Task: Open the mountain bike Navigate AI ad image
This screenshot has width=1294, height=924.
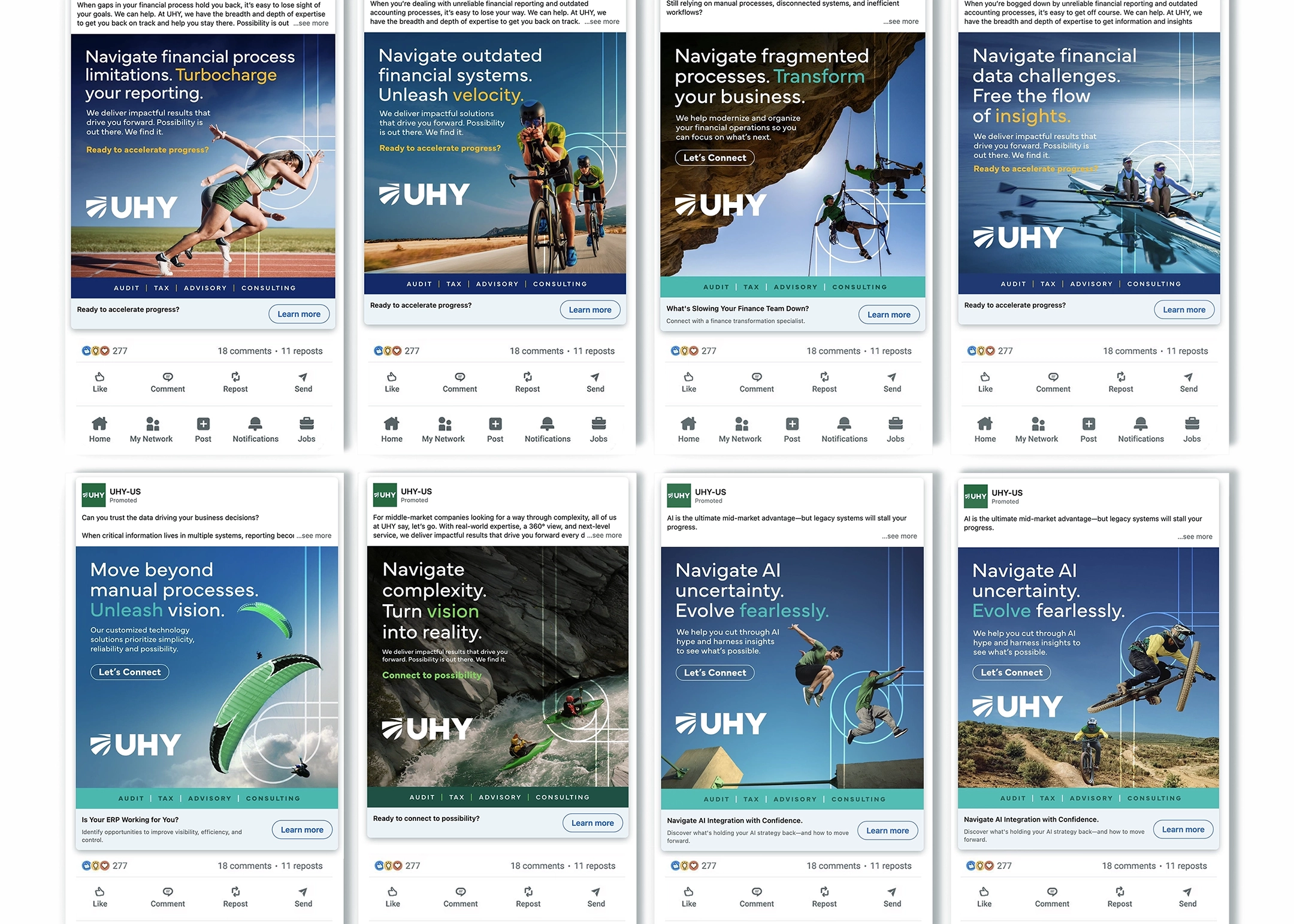Action: 1088,677
